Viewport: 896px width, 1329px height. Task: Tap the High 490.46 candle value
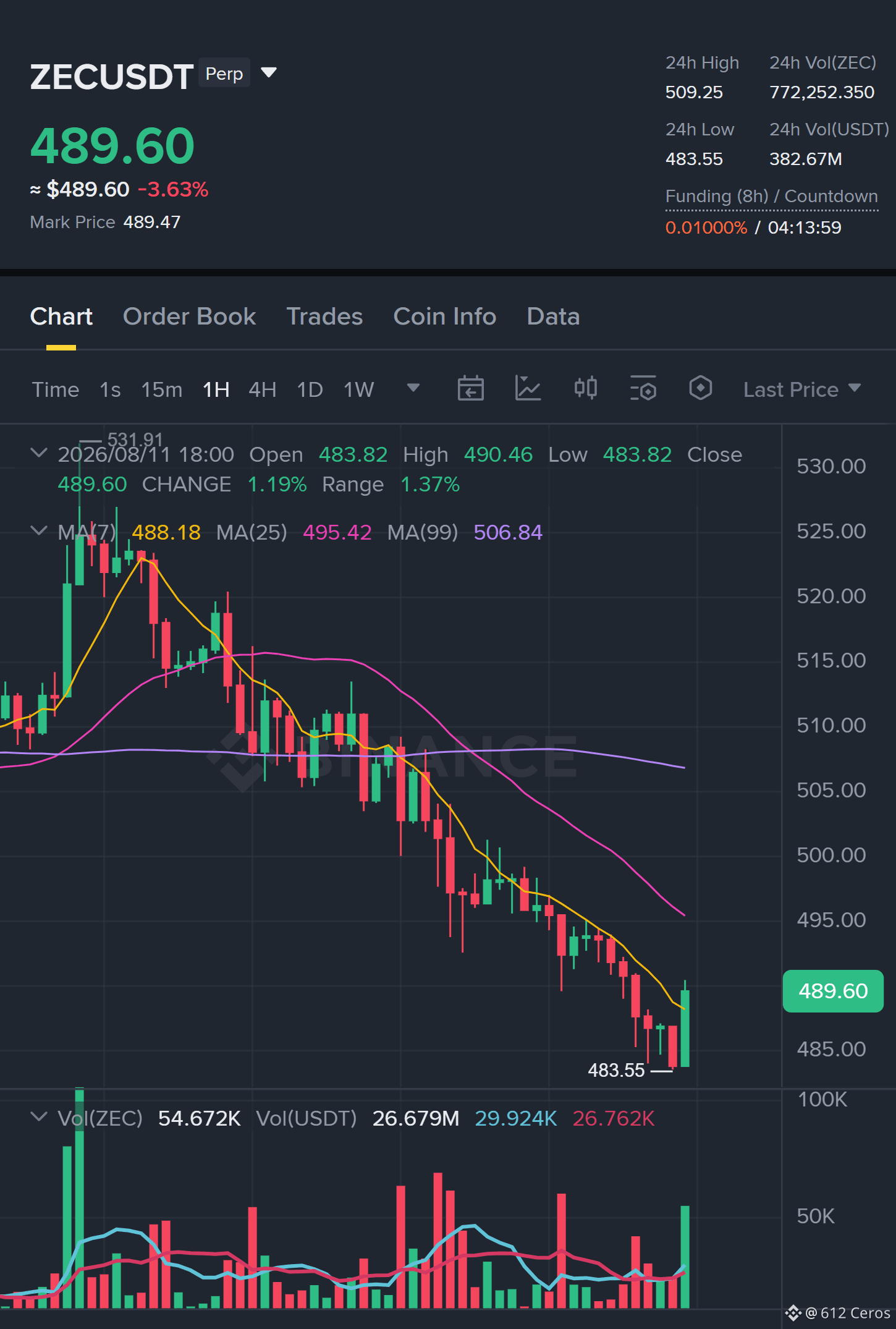(498, 454)
